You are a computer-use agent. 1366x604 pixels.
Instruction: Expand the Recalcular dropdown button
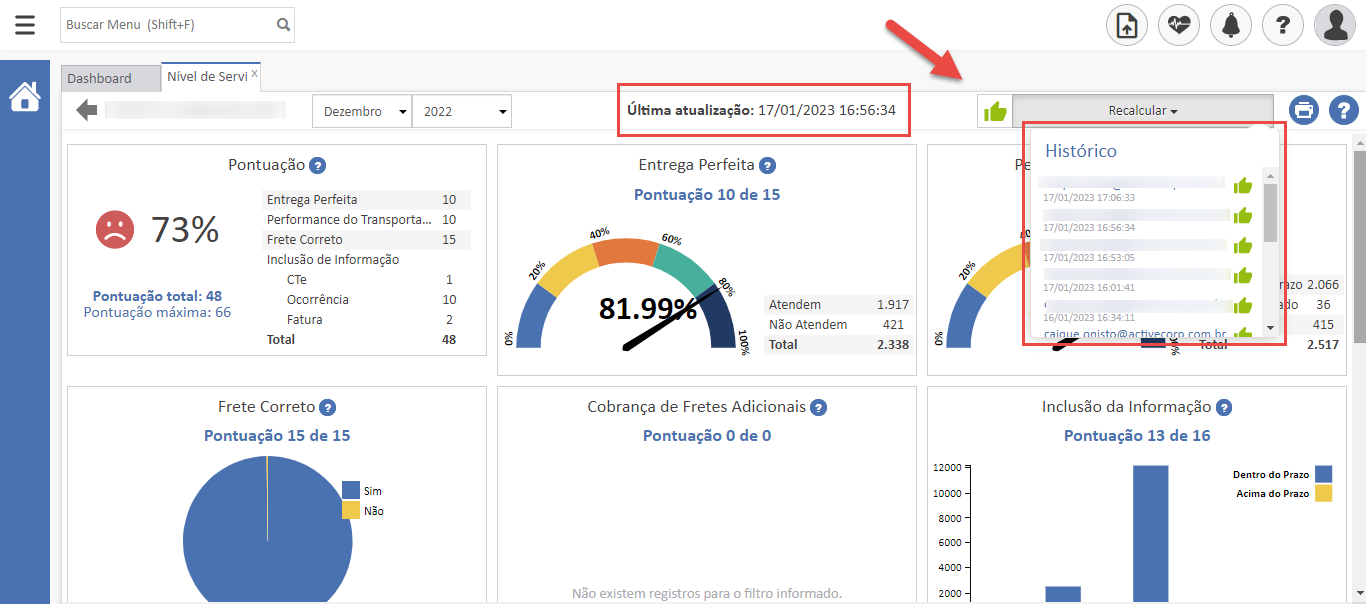tap(1143, 111)
